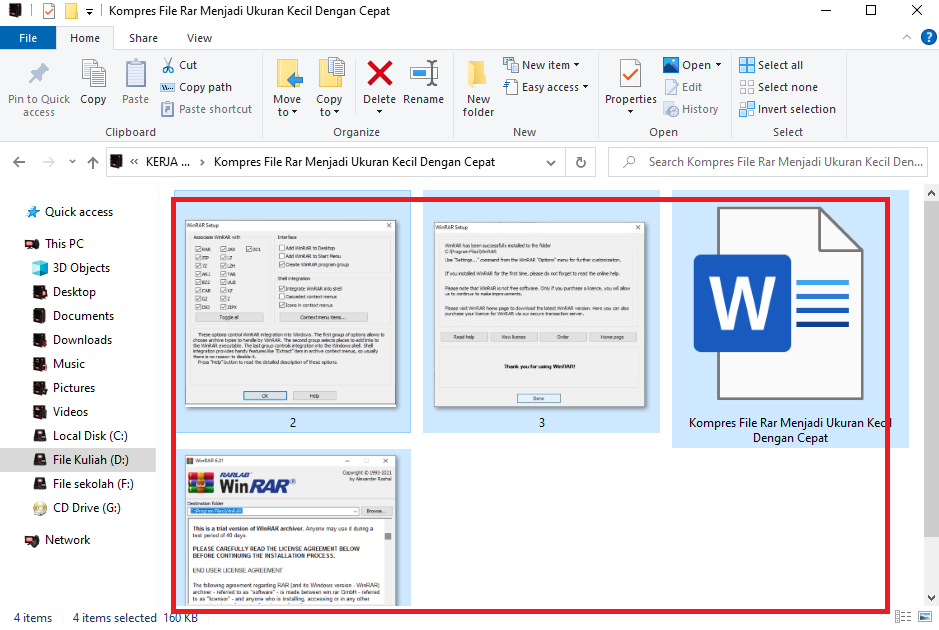Click the Edit icon in Open group
The width and height of the screenshot is (939, 630).
click(x=671, y=87)
